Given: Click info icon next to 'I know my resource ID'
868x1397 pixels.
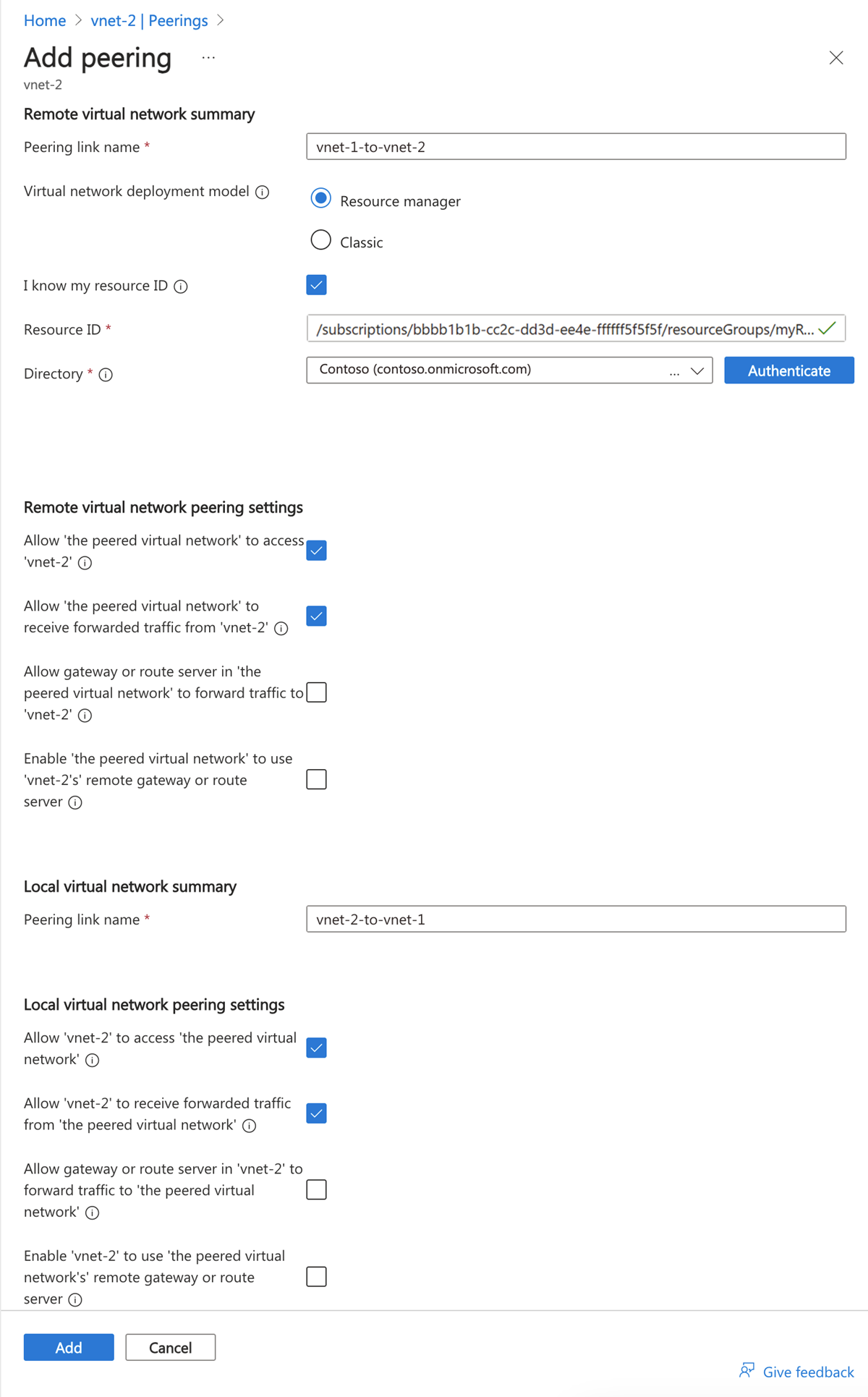Looking at the screenshot, I should (x=181, y=286).
